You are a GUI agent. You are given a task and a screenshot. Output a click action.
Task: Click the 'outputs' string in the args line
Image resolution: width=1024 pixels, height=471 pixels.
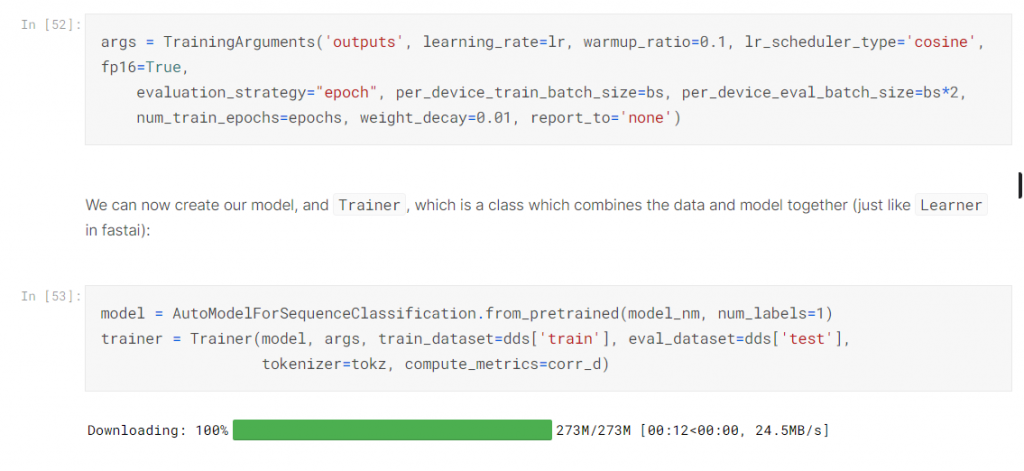click(x=364, y=42)
